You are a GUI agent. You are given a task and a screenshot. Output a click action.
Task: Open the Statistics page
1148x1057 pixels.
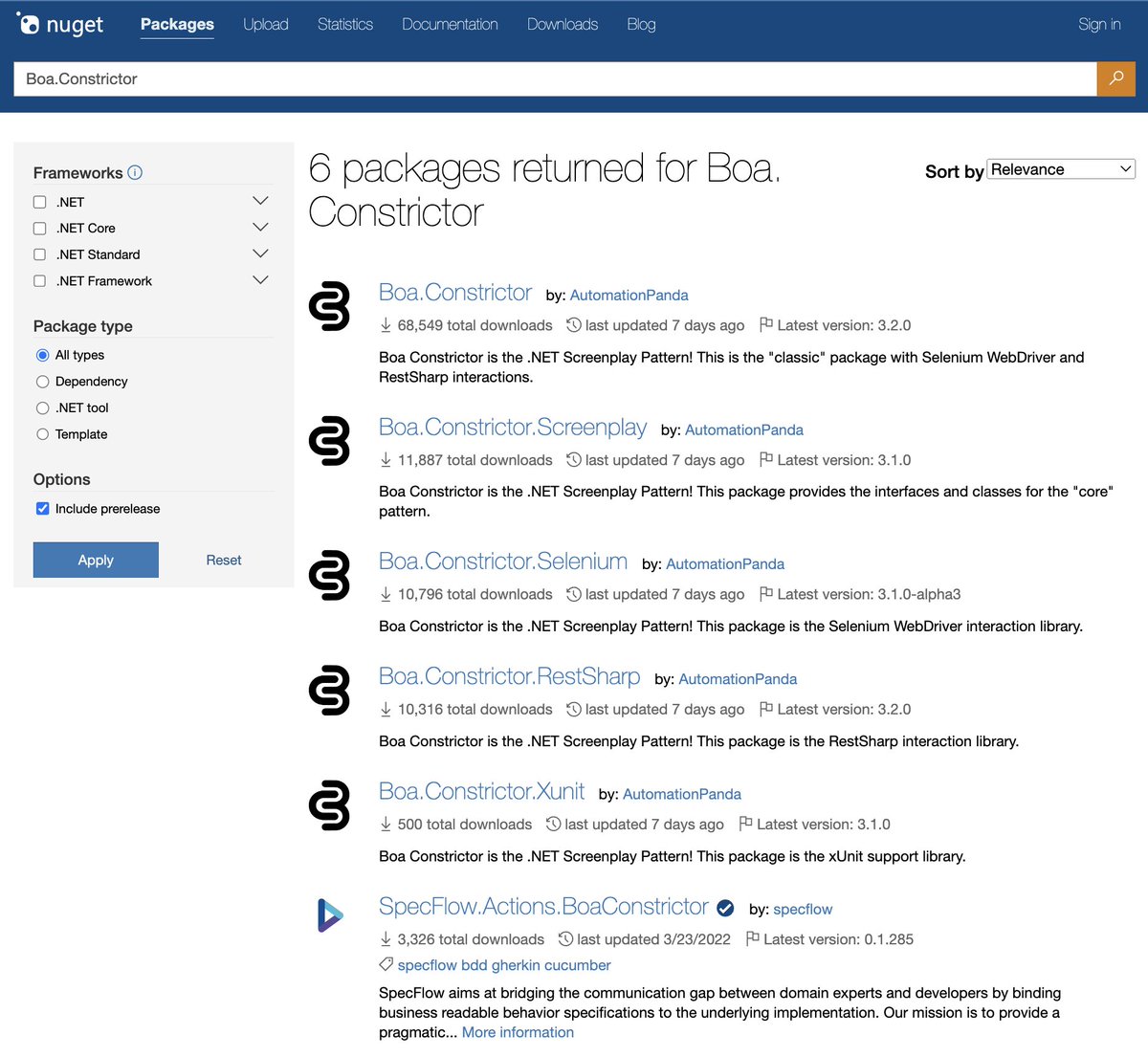click(x=345, y=25)
